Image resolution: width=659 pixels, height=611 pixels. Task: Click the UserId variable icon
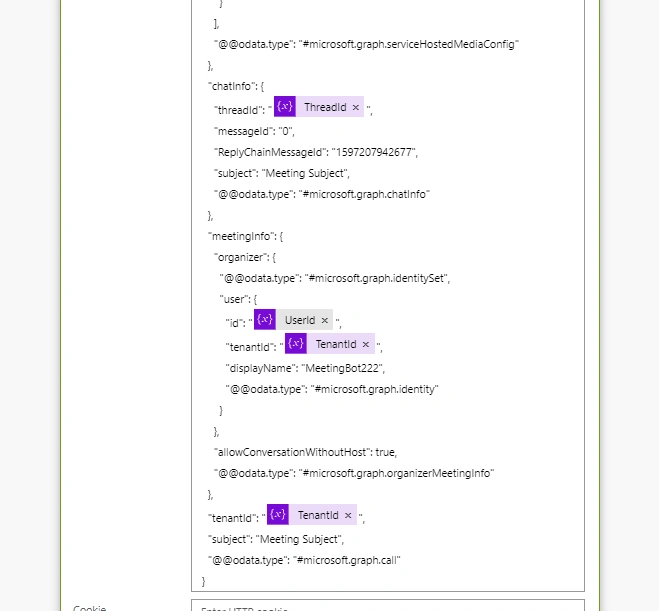pos(265,319)
